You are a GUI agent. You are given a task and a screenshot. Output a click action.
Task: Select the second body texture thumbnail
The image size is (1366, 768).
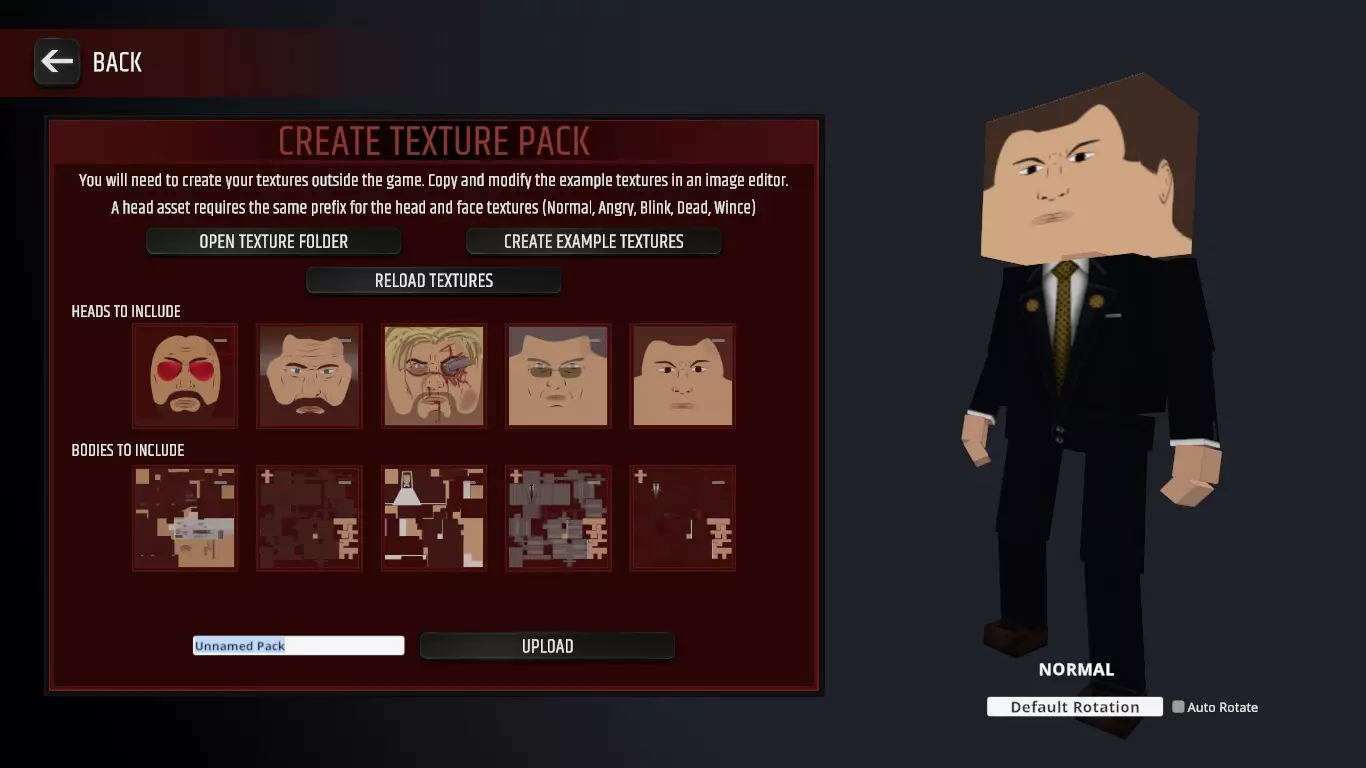click(309, 518)
